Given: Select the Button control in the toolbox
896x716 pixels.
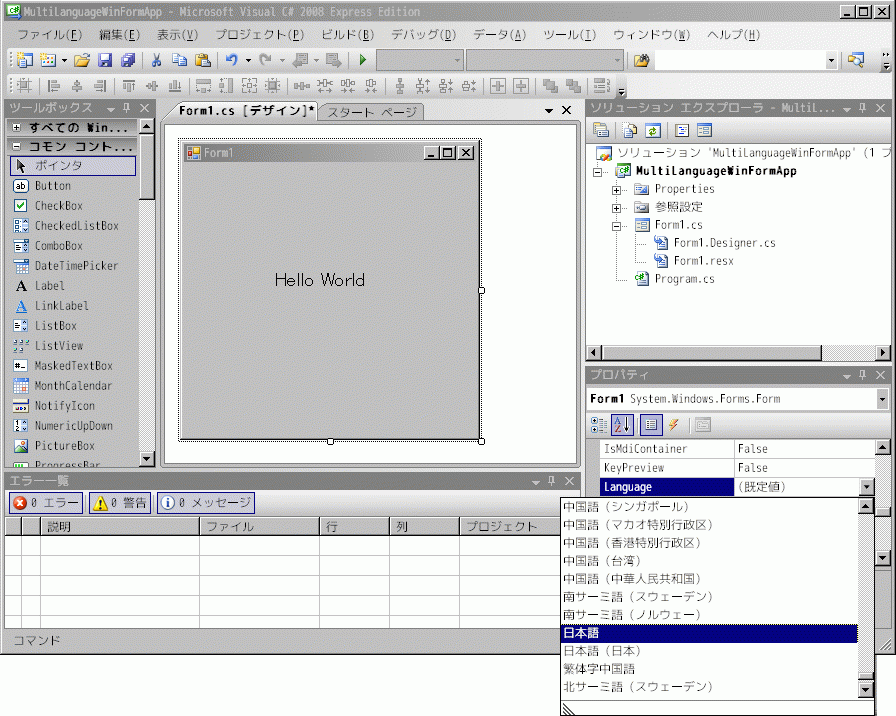Looking at the screenshot, I should (73, 186).
